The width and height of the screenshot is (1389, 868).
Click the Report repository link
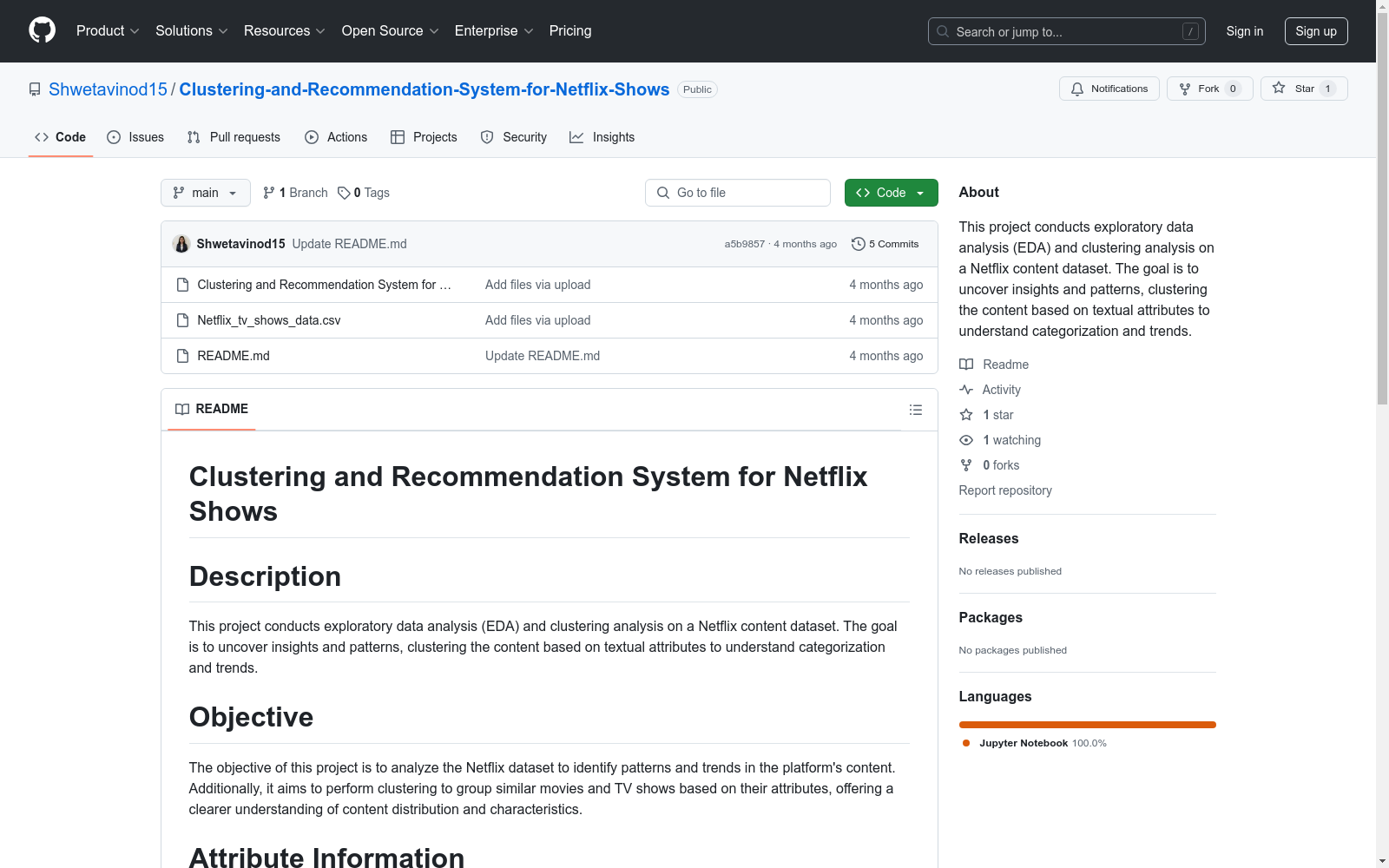(1005, 490)
